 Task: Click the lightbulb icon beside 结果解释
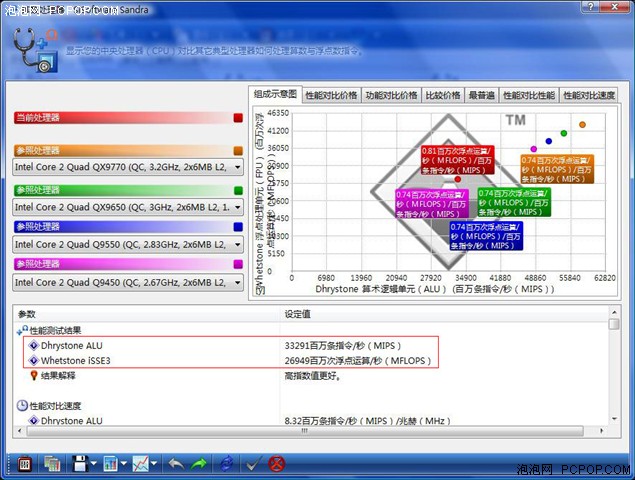(34, 375)
